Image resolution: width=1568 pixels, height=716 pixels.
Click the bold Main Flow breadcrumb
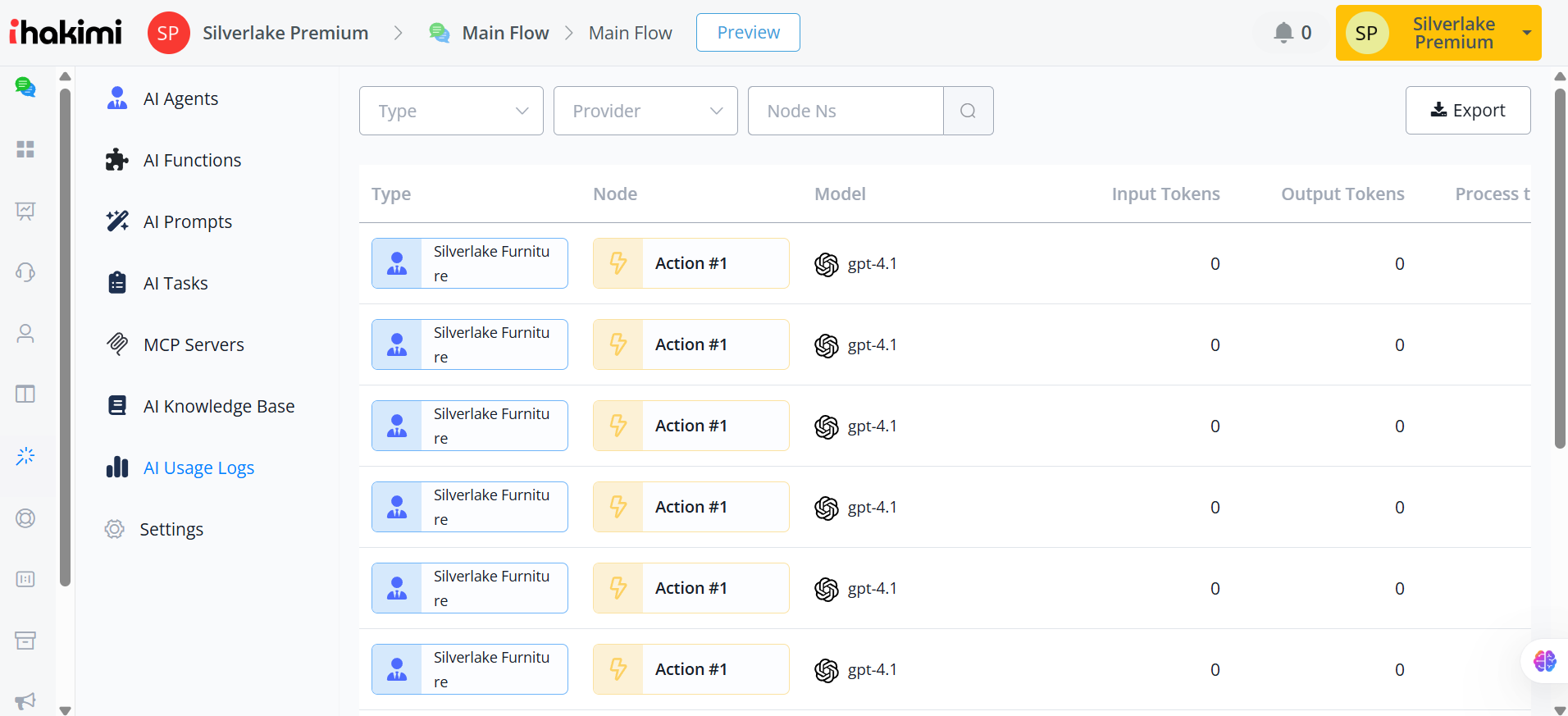point(505,33)
